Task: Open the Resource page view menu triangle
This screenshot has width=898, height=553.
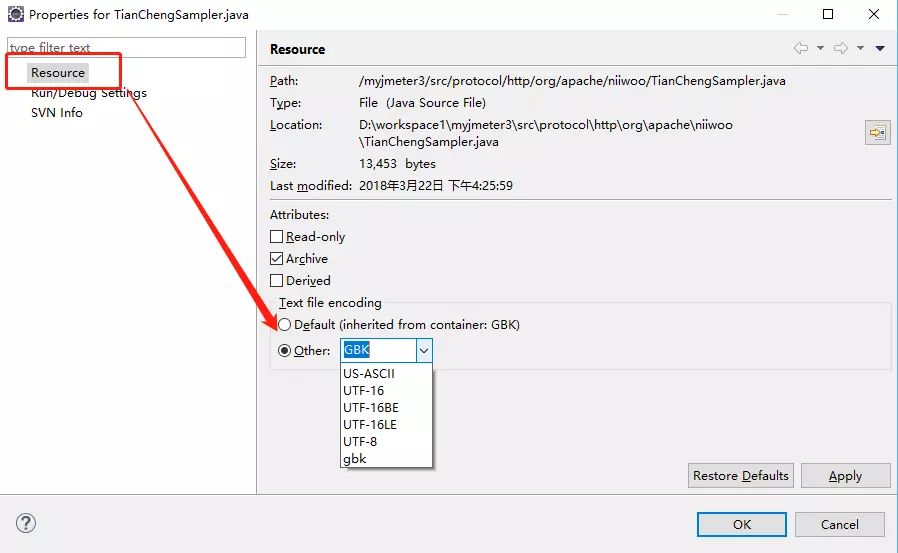Action: point(880,48)
